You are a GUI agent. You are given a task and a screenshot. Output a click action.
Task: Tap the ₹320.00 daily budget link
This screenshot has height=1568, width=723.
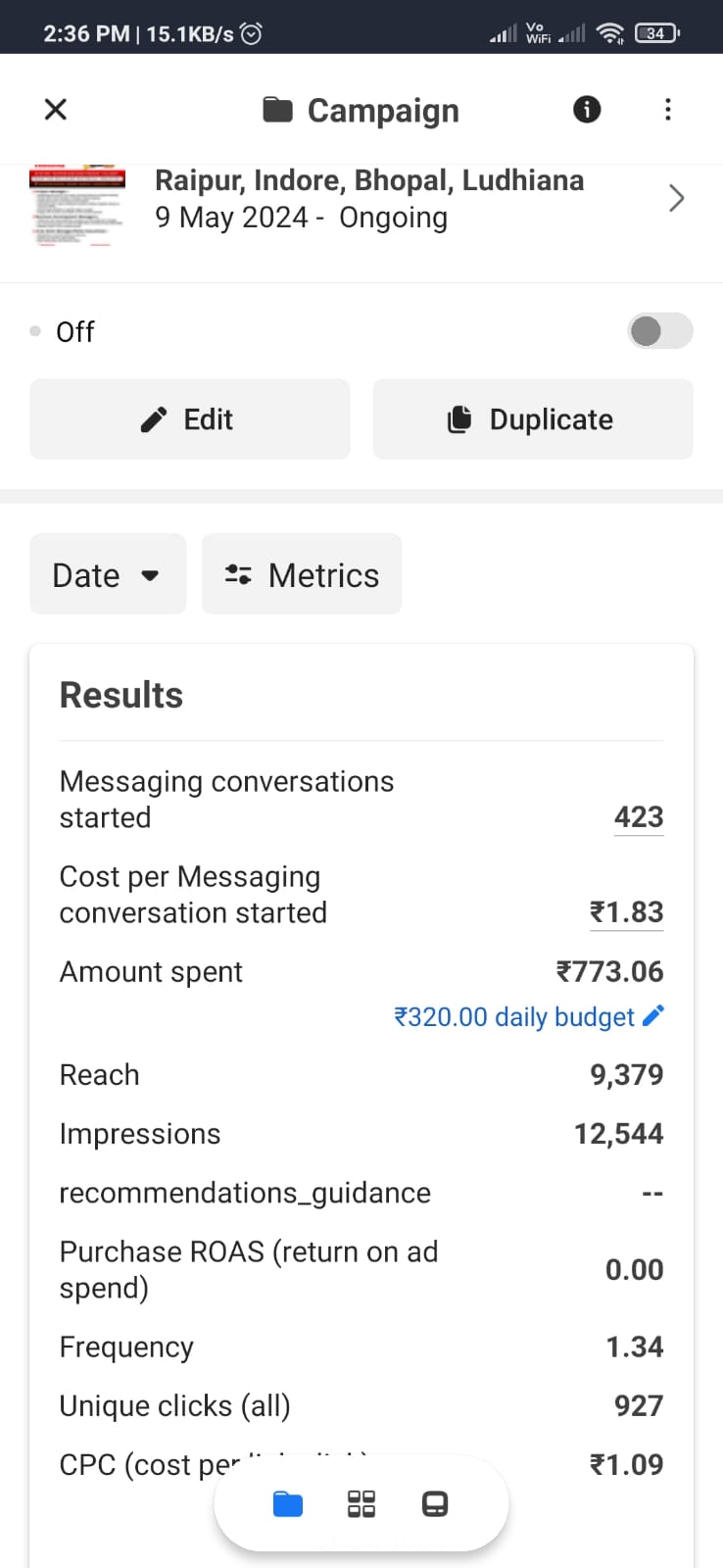click(x=513, y=1017)
